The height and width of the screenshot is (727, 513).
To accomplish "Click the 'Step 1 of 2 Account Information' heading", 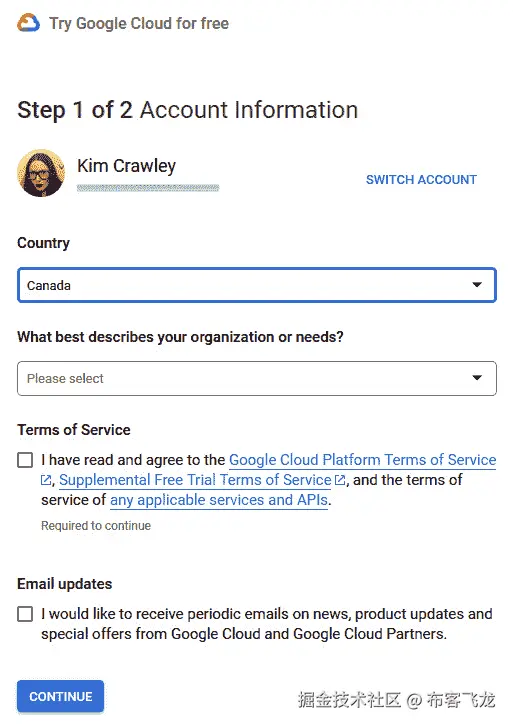I will 187,110.
